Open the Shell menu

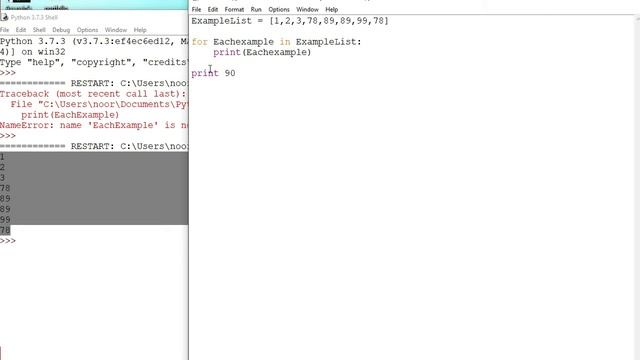39,30
